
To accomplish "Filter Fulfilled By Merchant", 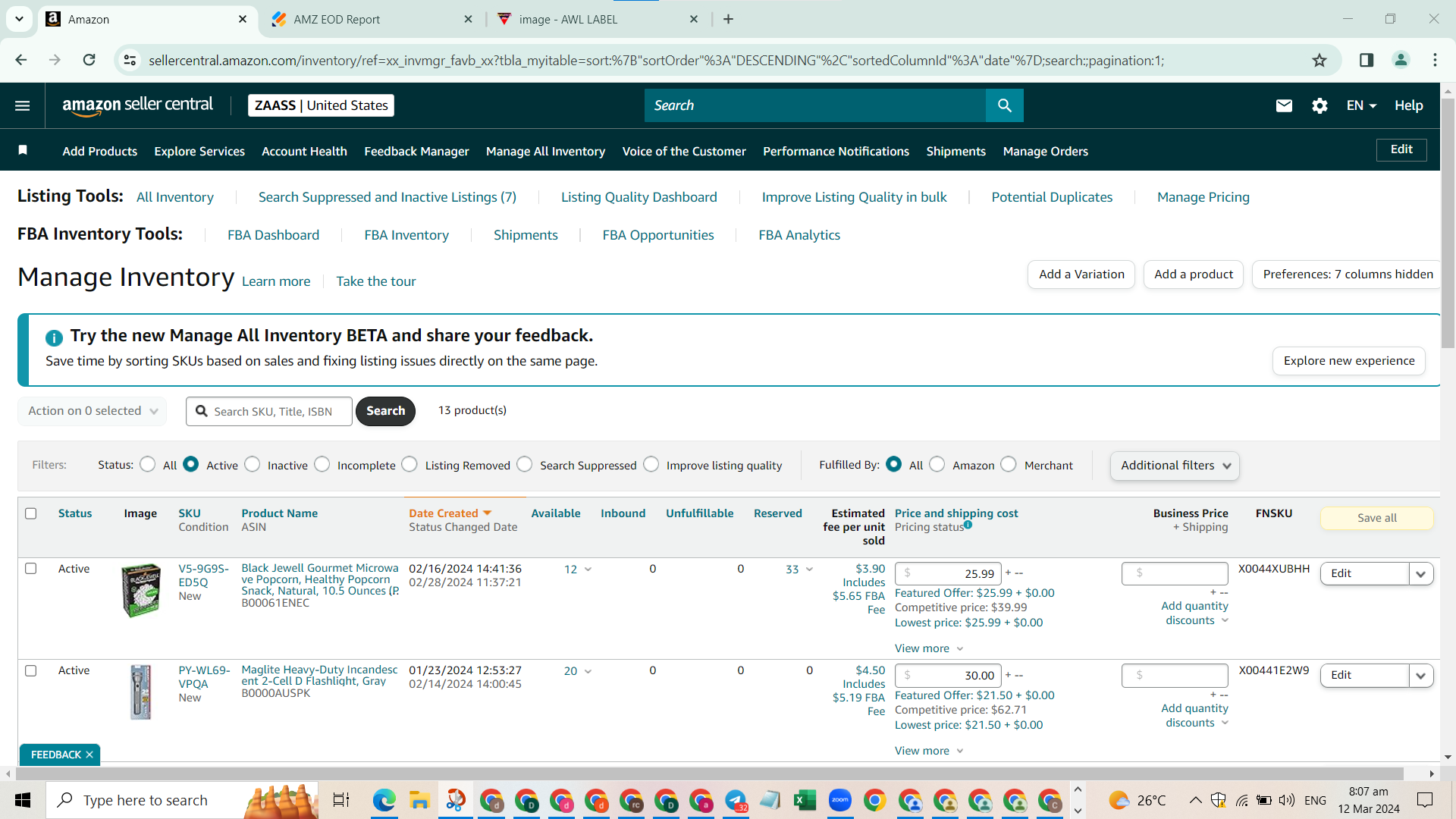I will point(1009,464).
